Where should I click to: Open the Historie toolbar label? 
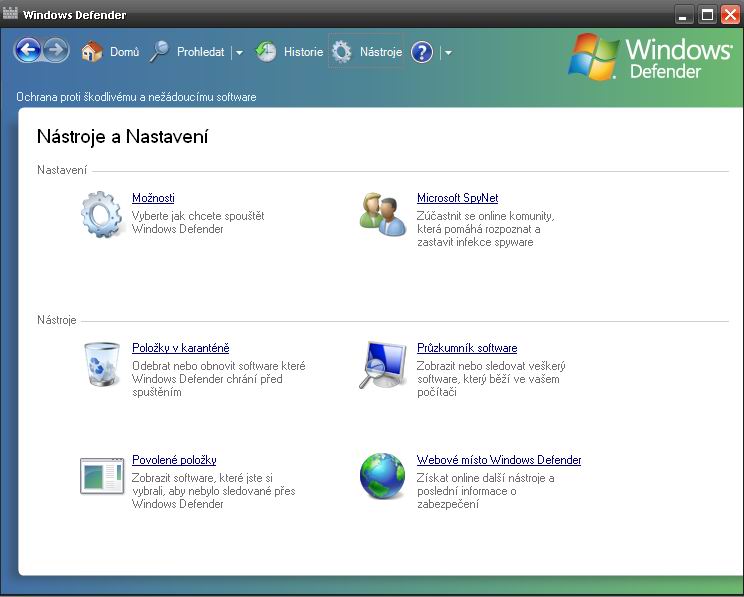point(303,52)
